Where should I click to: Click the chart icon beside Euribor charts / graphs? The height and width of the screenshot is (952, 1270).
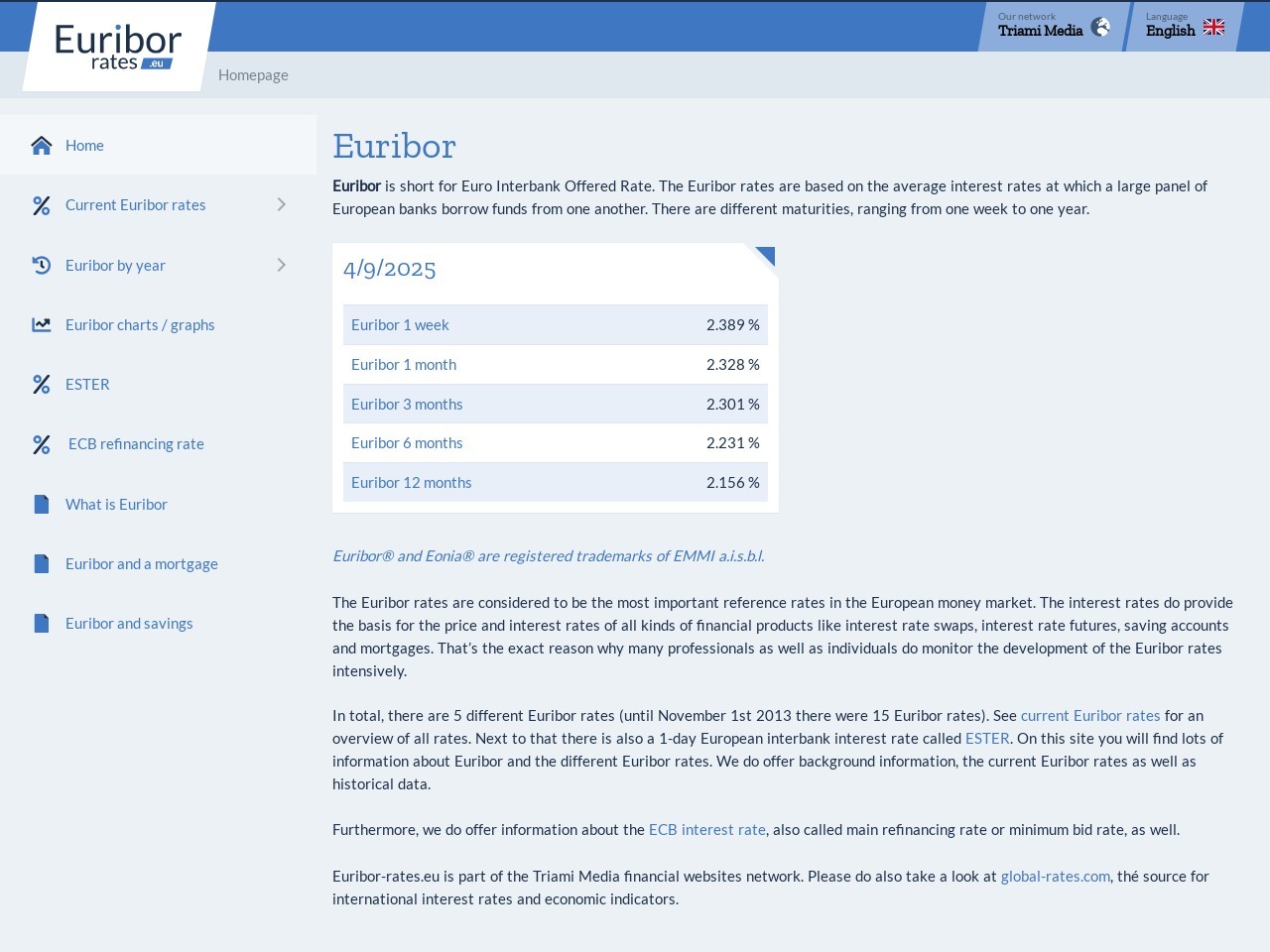[x=42, y=325]
